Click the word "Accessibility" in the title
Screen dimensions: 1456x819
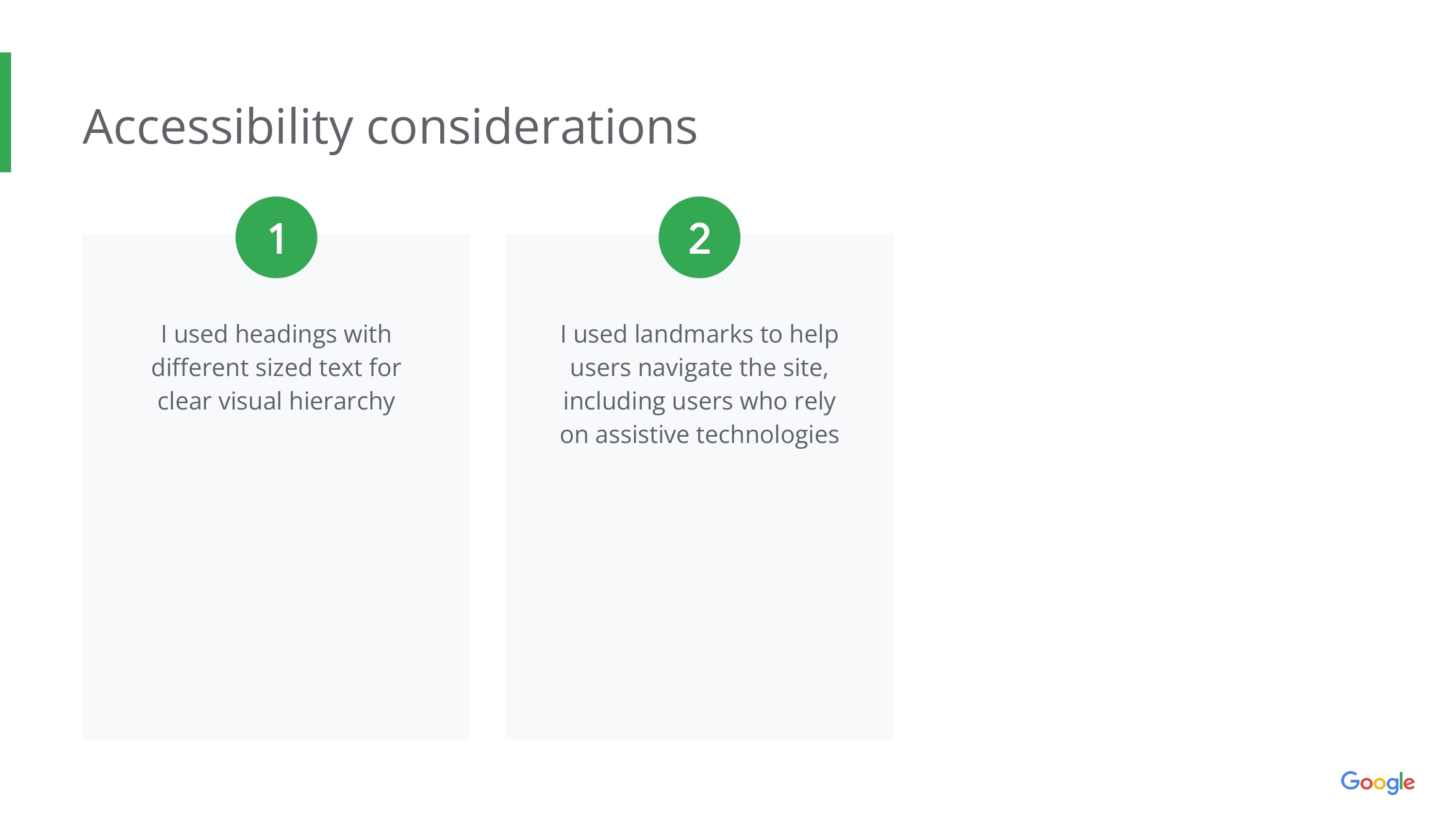(x=217, y=128)
